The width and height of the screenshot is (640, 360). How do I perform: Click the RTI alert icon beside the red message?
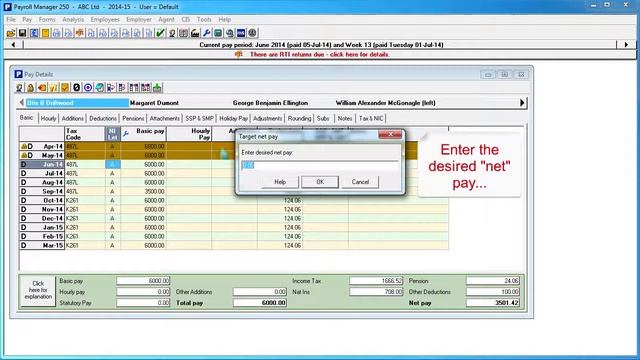point(239,54)
